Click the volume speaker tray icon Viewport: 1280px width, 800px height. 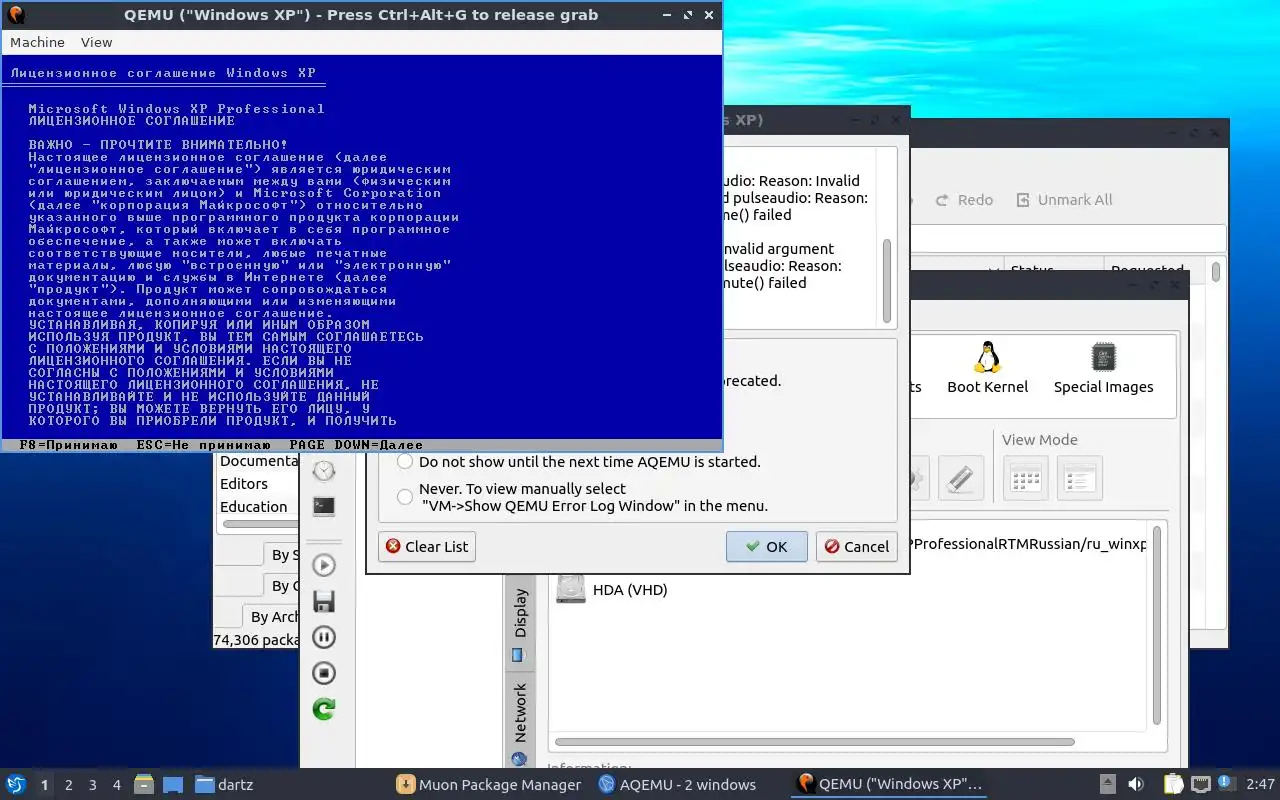point(1137,784)
